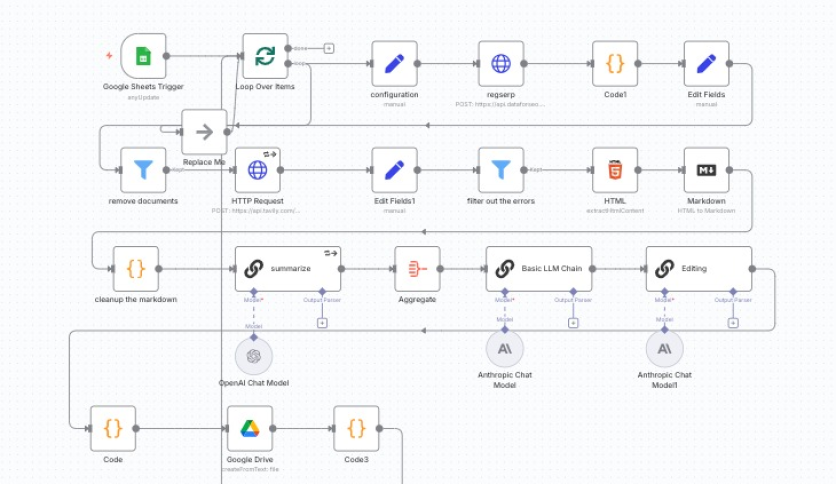Open the Basic LLM Chain node
836x484 pixels.
coord(538,269)
